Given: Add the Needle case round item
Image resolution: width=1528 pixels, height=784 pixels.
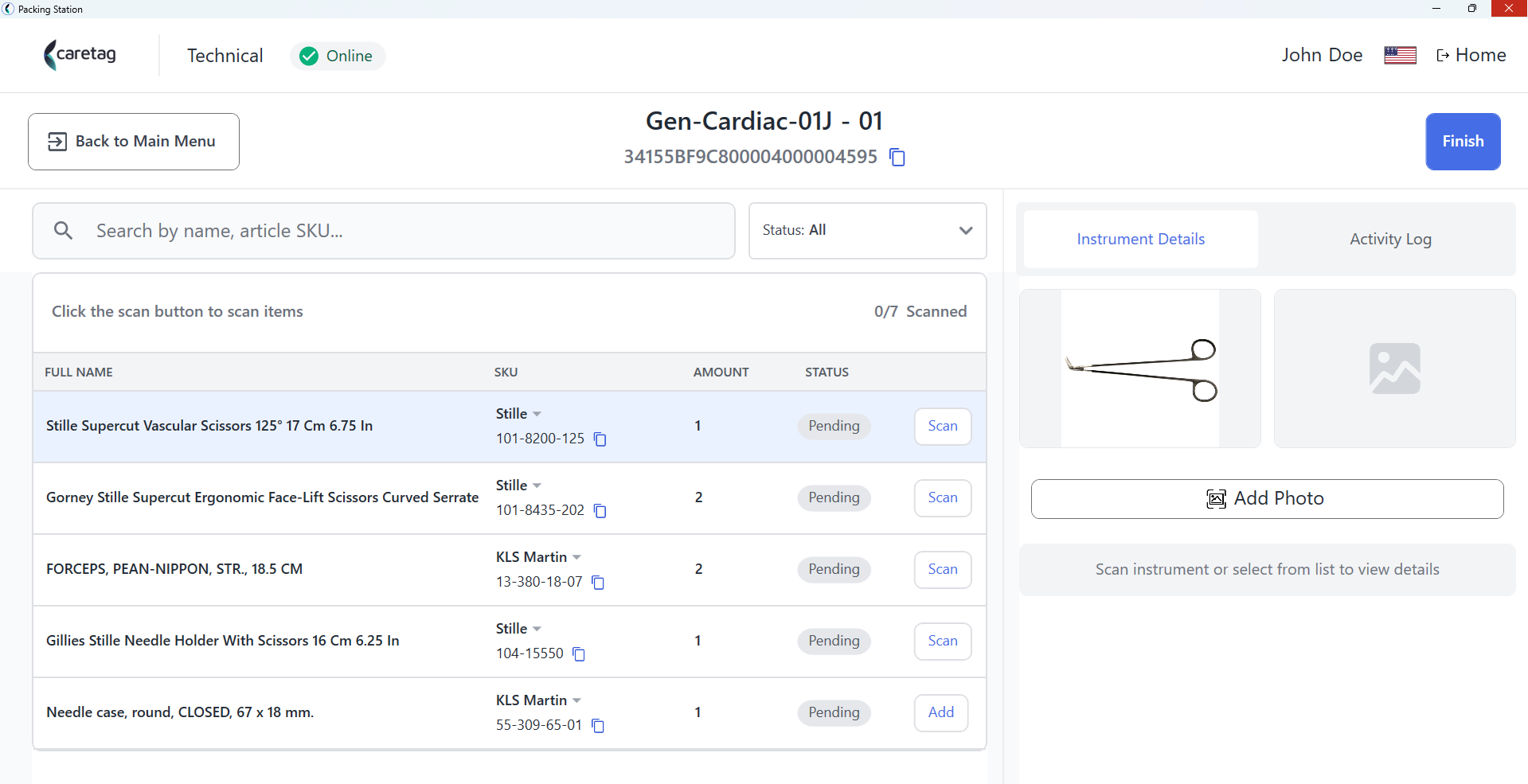Looking at the screenshot, I should pos(941,713).
